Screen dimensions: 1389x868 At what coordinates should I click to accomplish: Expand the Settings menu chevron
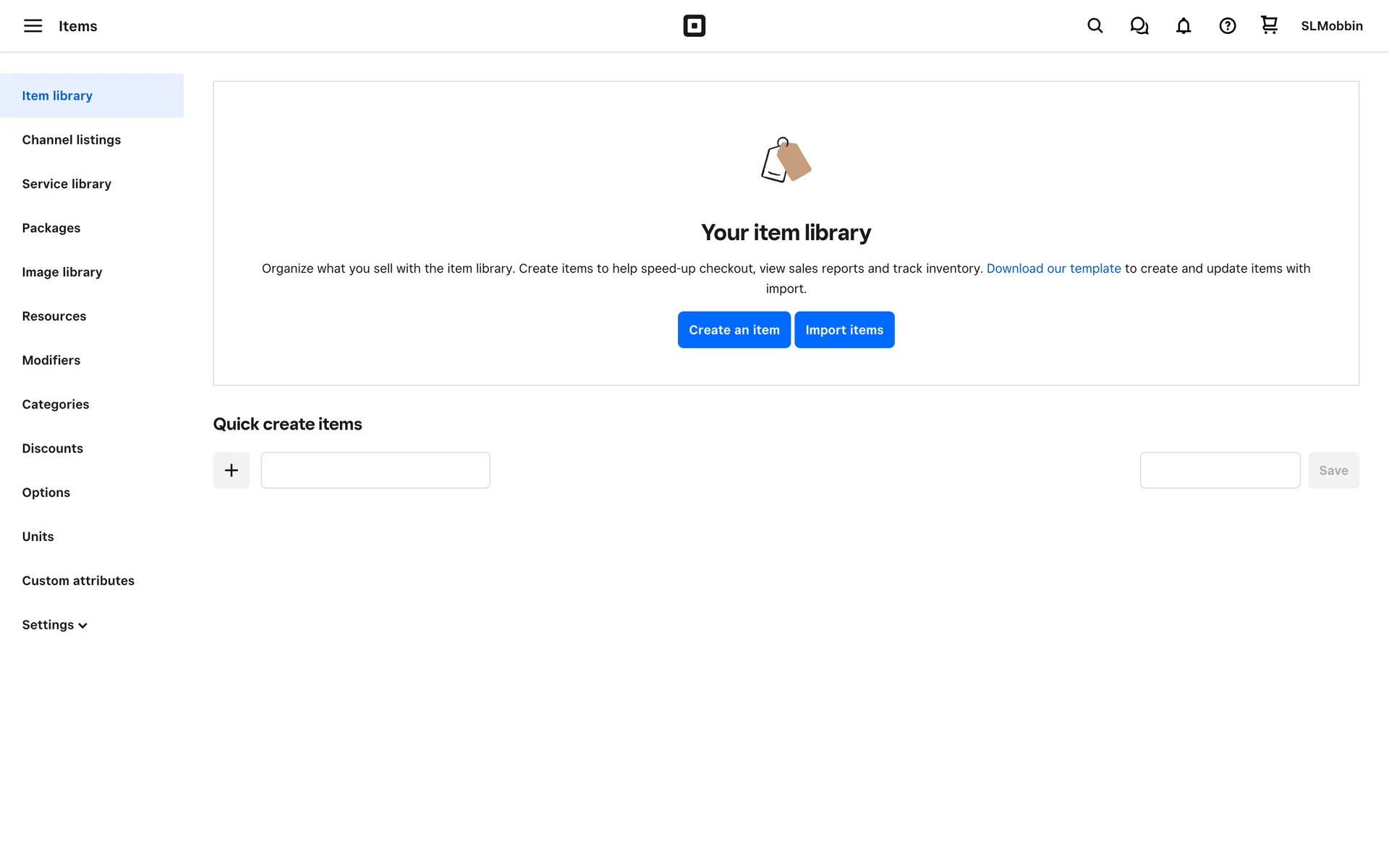82,626
